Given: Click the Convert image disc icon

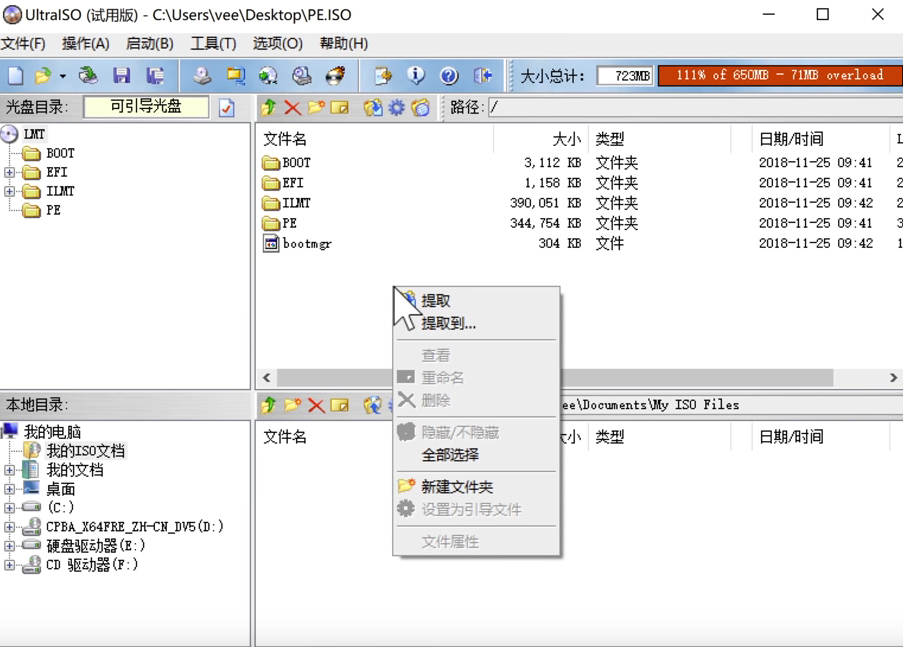Looking at the screenshot, I should click(268, 75).
